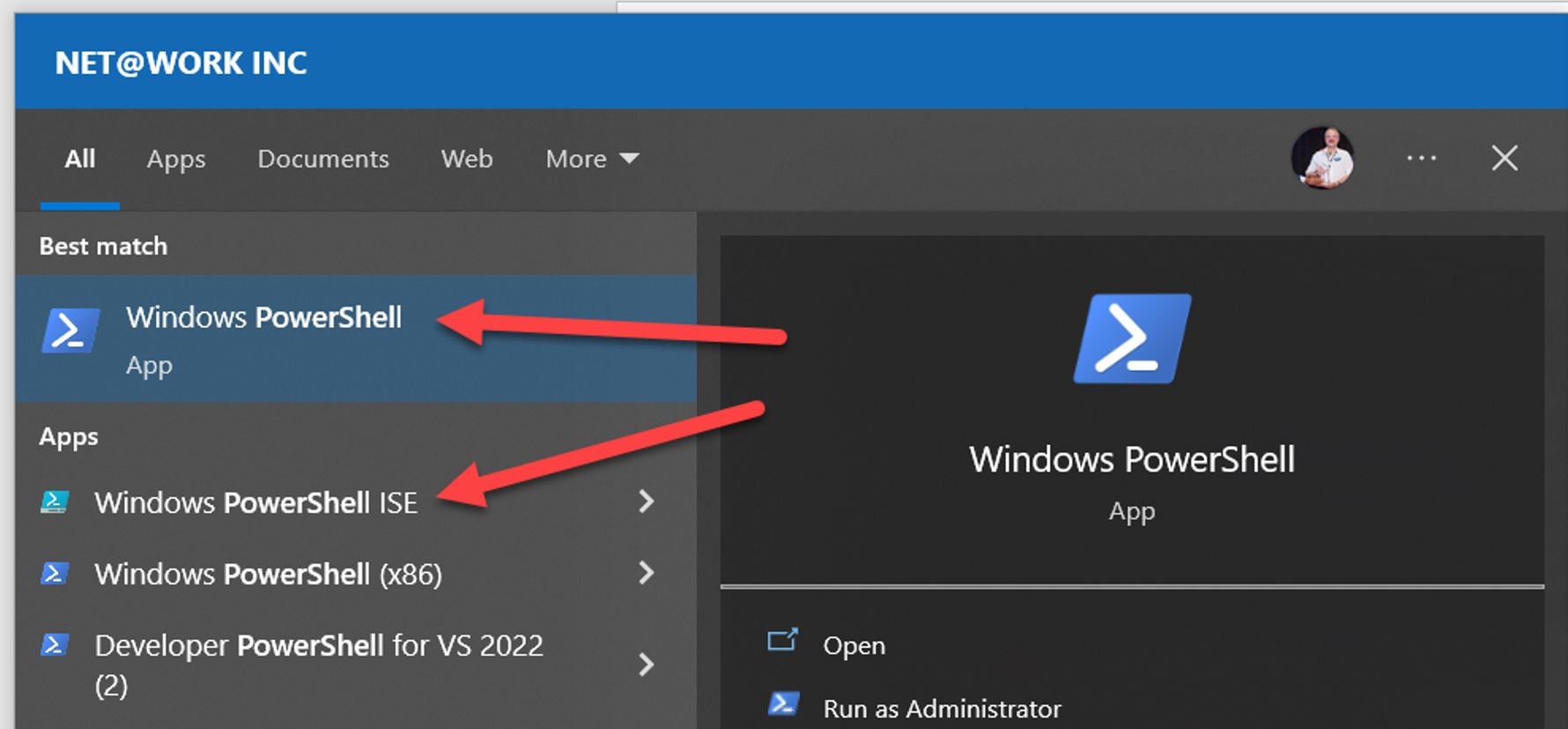1568x729 pixels.
Task: Expand options for Windows PowerShell (x86)
Action: 647,573
